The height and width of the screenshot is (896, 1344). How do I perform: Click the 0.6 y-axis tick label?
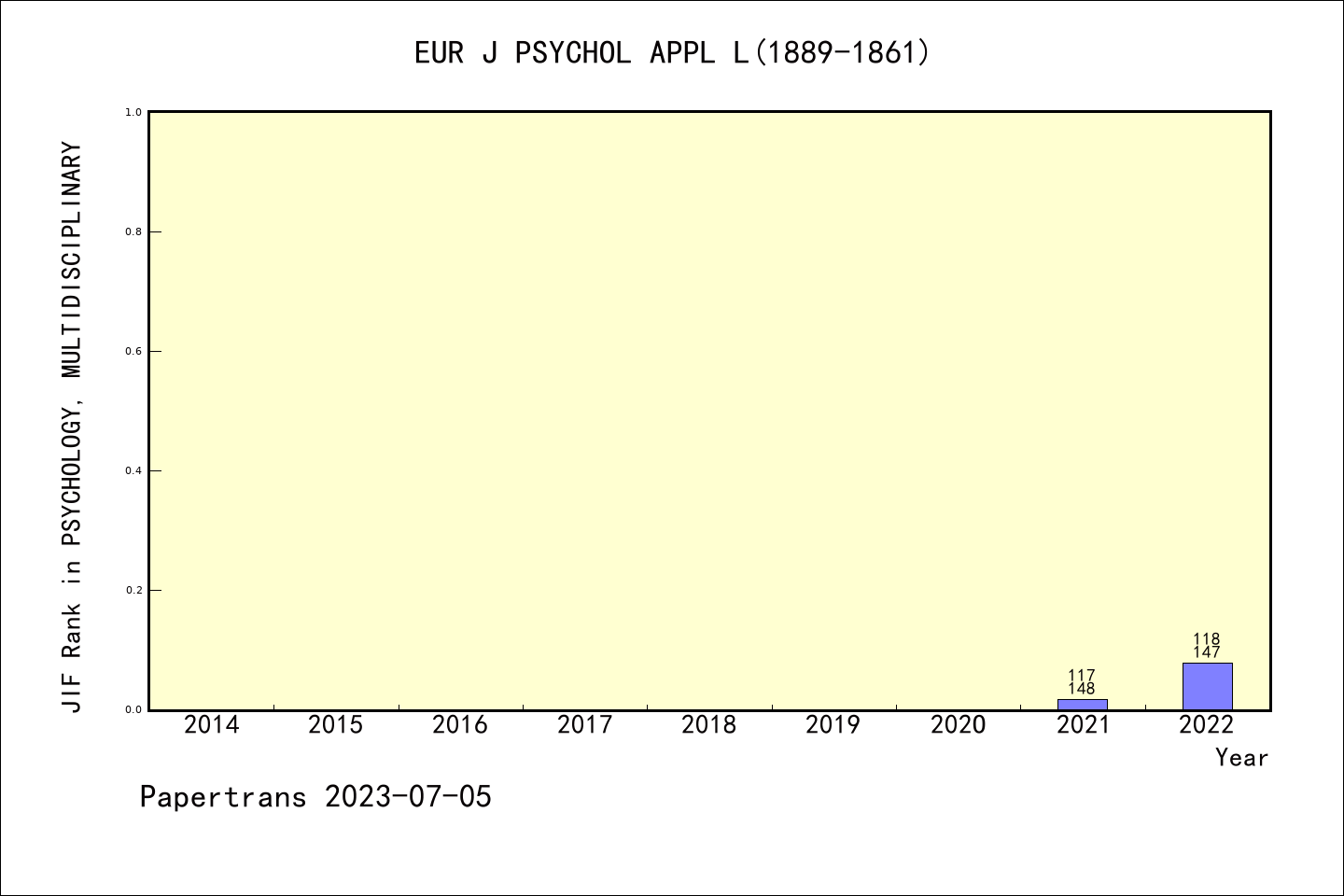tap(133, 351)
